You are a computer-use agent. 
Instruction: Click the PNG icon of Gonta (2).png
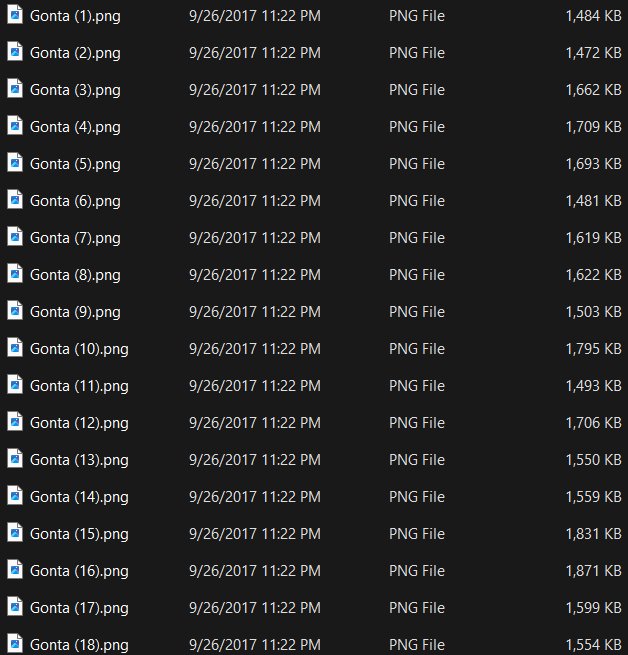[x=15, y=52]
